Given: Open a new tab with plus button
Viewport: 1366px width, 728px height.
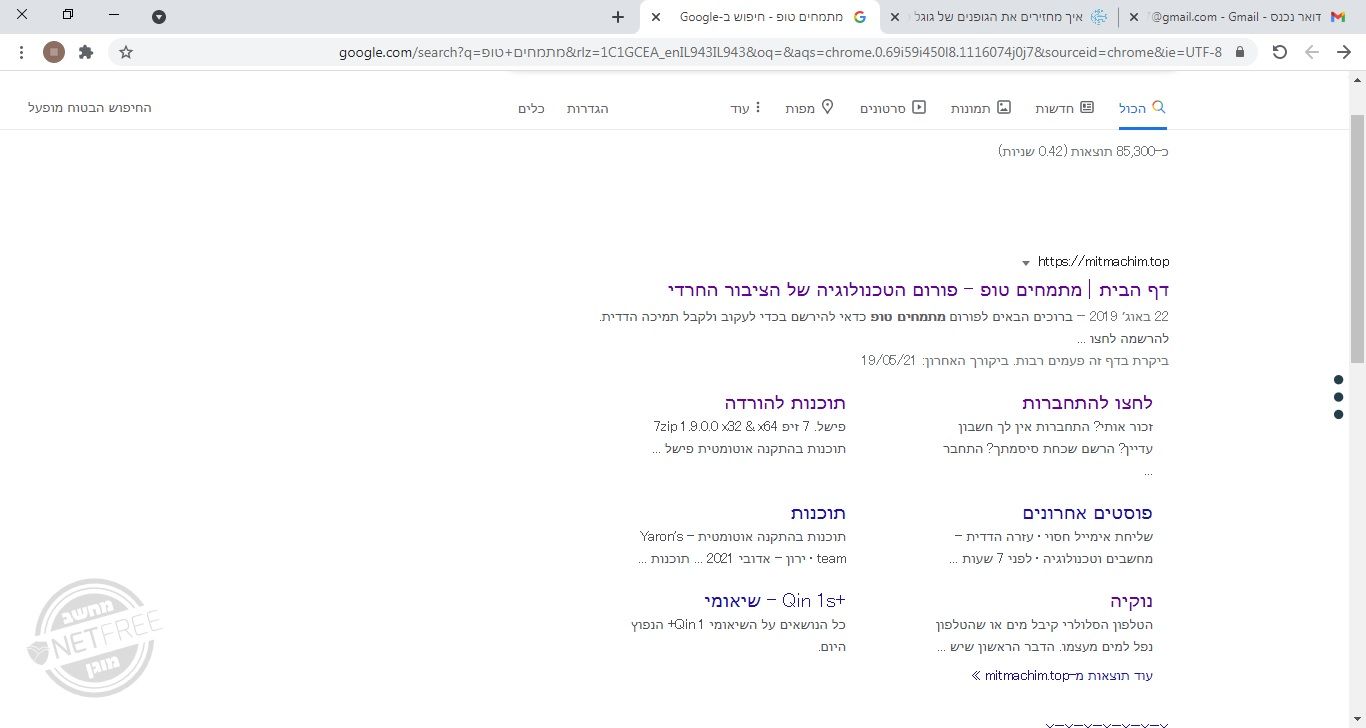Looking at the screenshot, I should coord(618,17).
